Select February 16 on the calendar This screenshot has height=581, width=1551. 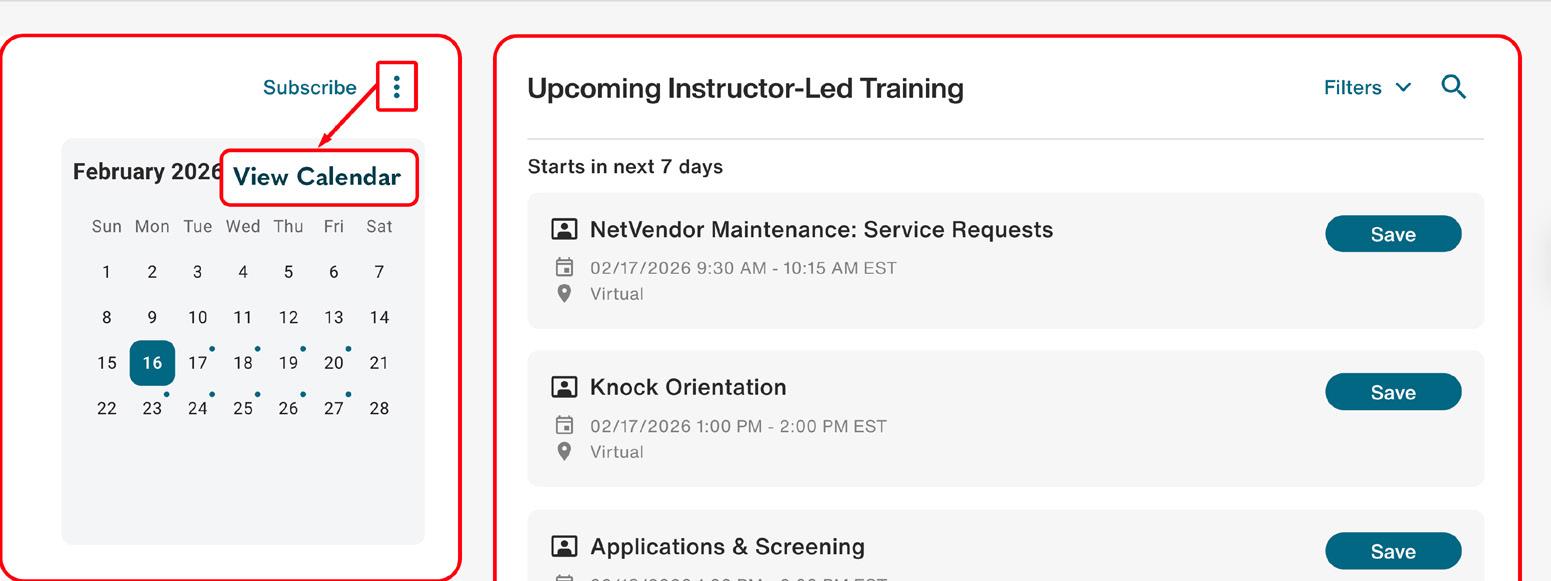pyautogui.click(x=152, y=363)
